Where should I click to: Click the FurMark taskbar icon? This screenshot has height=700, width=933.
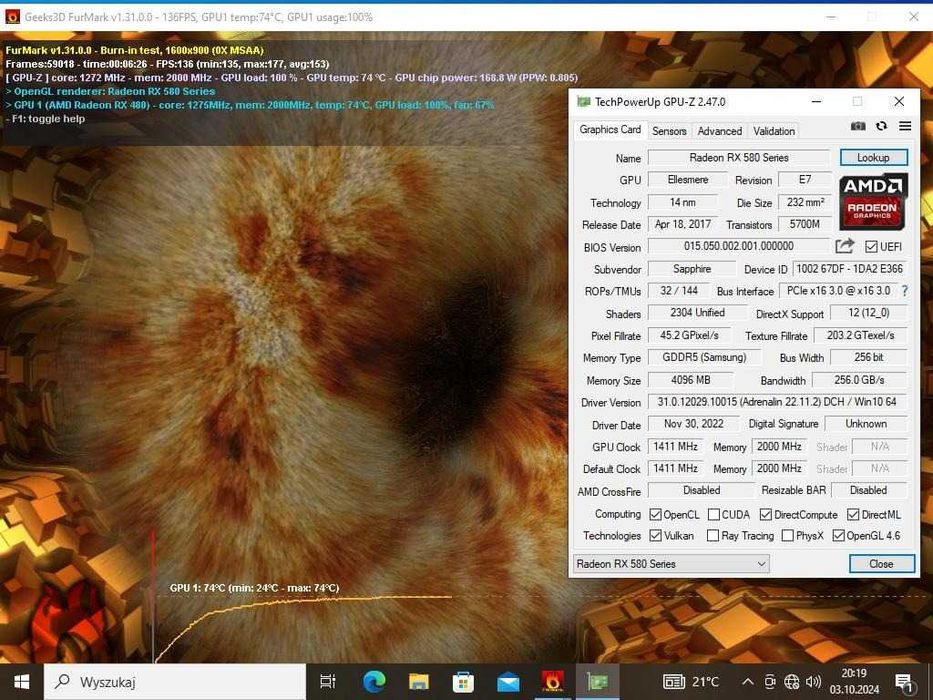(x=552, y=682)
